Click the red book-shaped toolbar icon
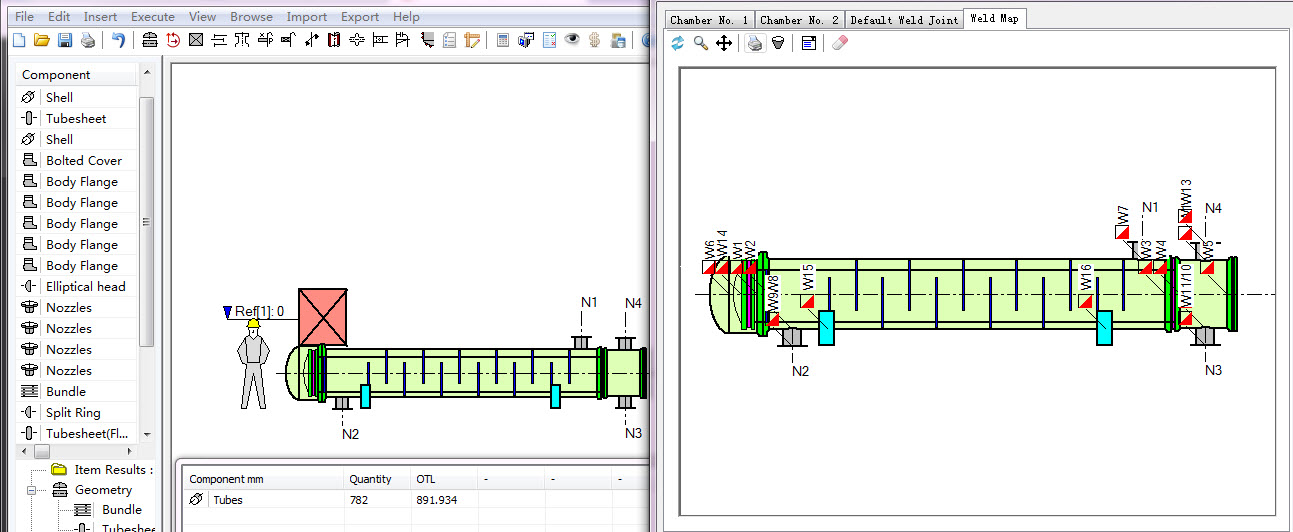Viewport: 1293px width, 532px height. 334,40
